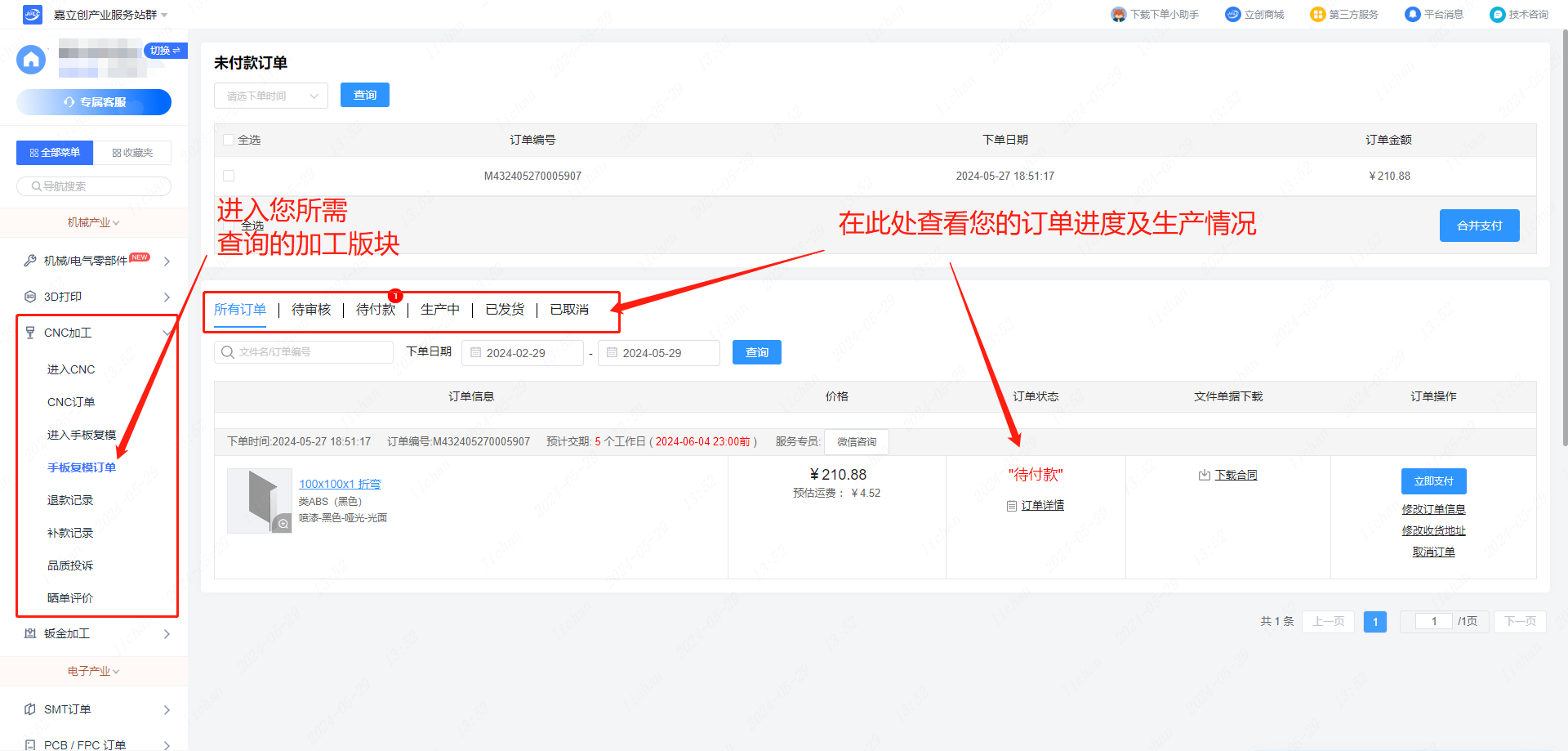Image resolution: width=1568 pixels, height=751 pixels.
Task: Click the 合并支付 button
Action: pos(1480,226)
